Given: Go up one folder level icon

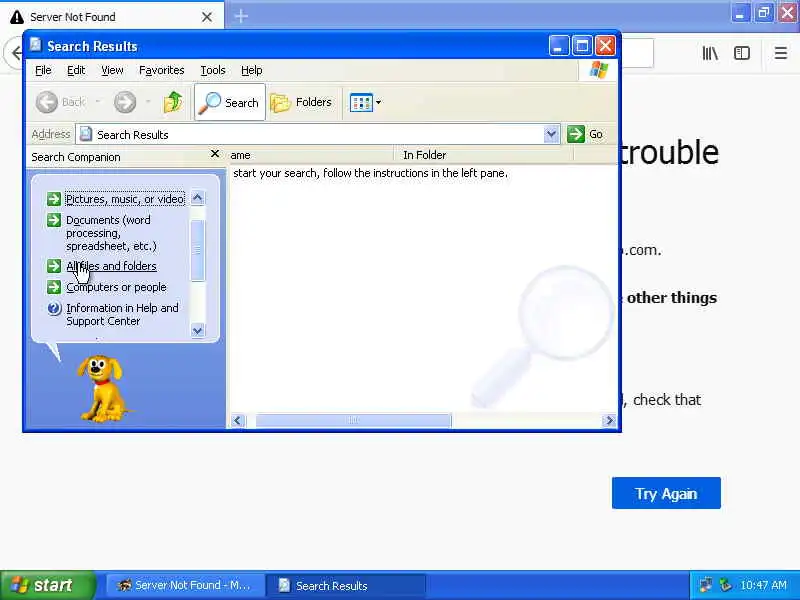Looking at the screenshot, I should pos(173,102).
